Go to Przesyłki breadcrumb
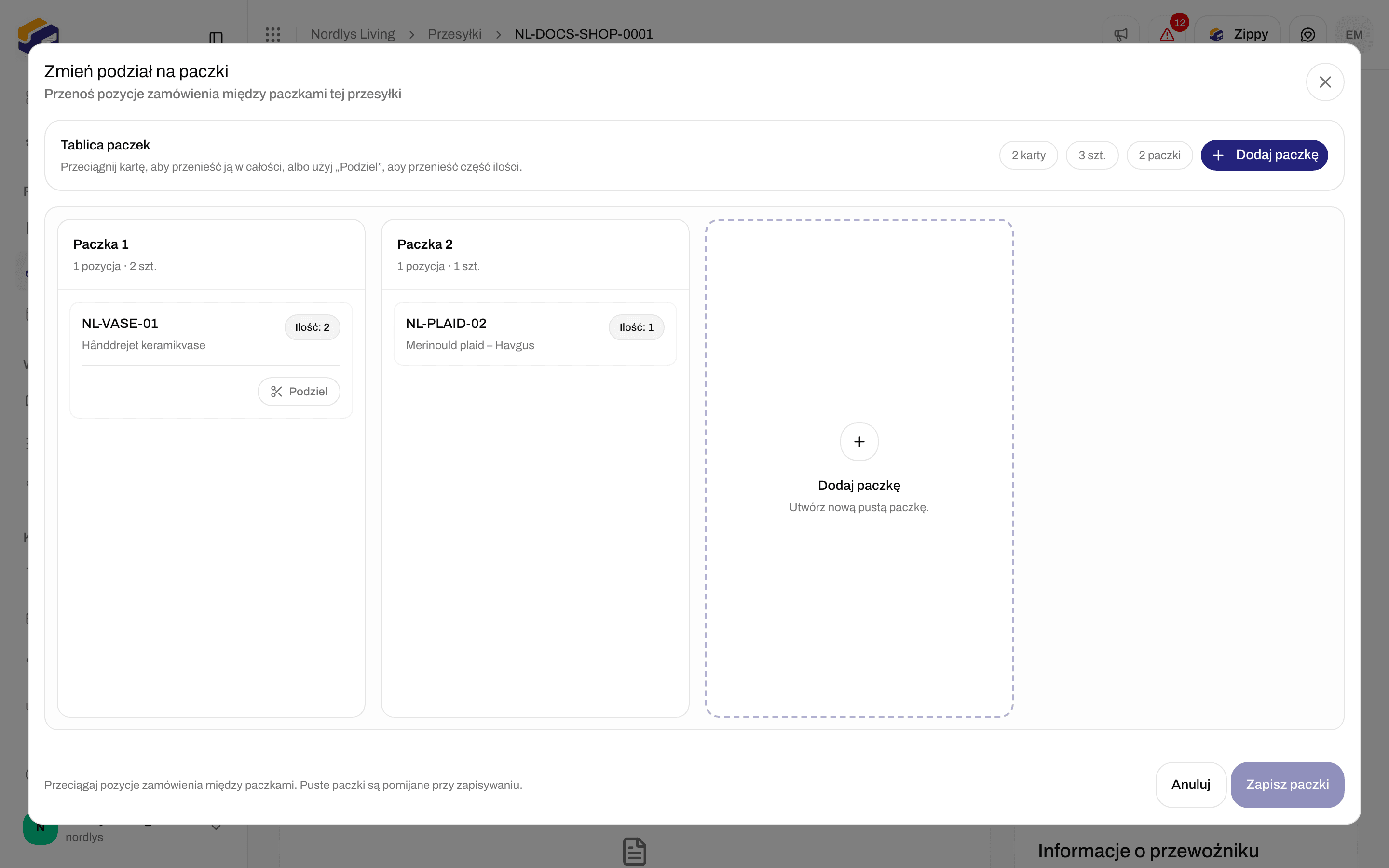 coord(455,34)
